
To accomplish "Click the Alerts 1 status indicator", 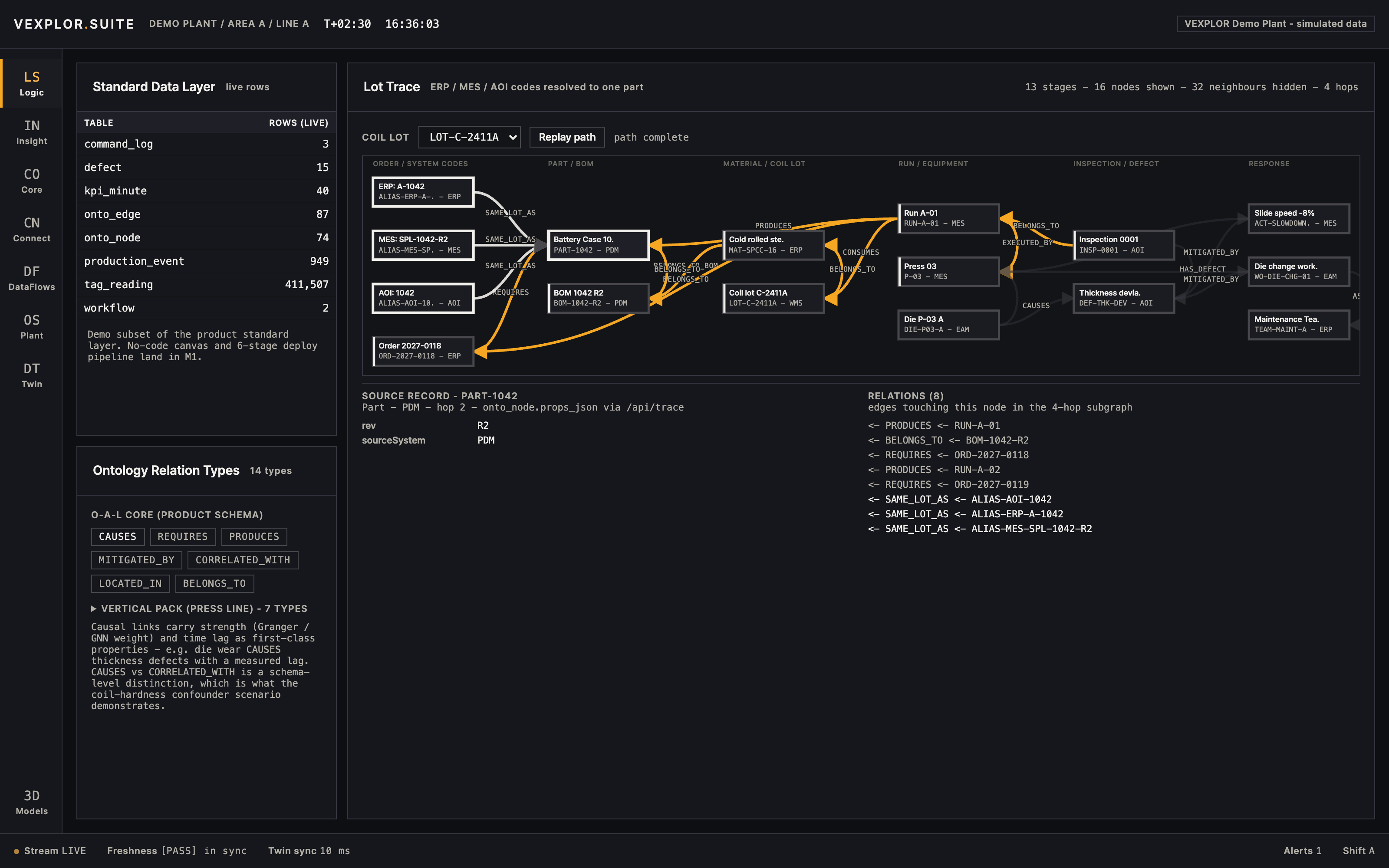I will (x=1302, y=851).
